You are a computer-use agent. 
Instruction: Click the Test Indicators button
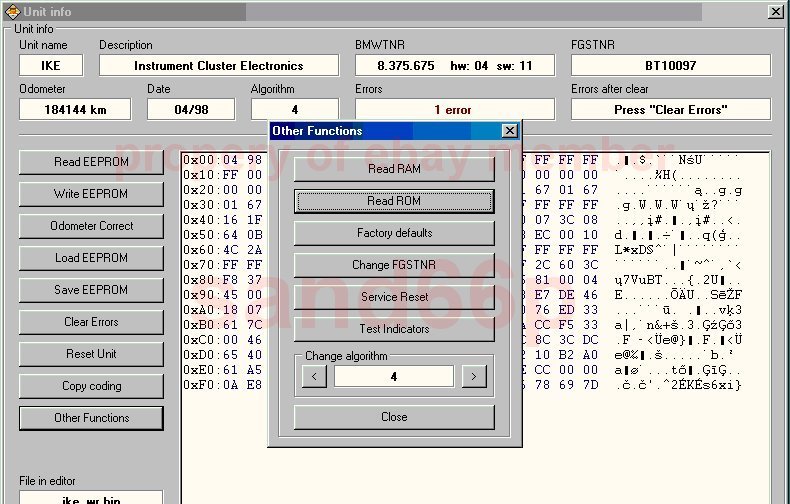coord(394,329)
